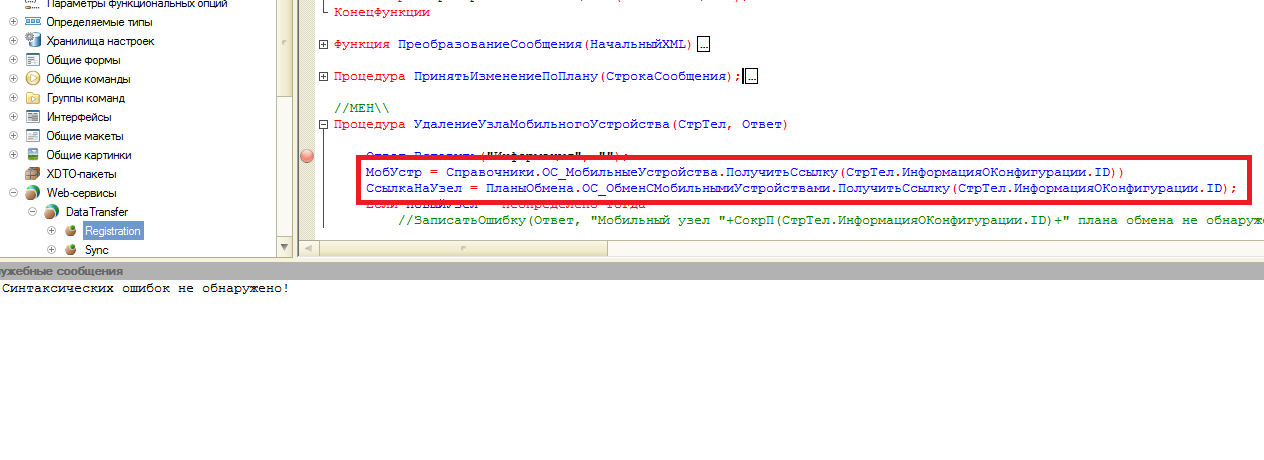The image size is (1264, 460).
Task: Click the Хранилища настроек icon
Action: 33,41
